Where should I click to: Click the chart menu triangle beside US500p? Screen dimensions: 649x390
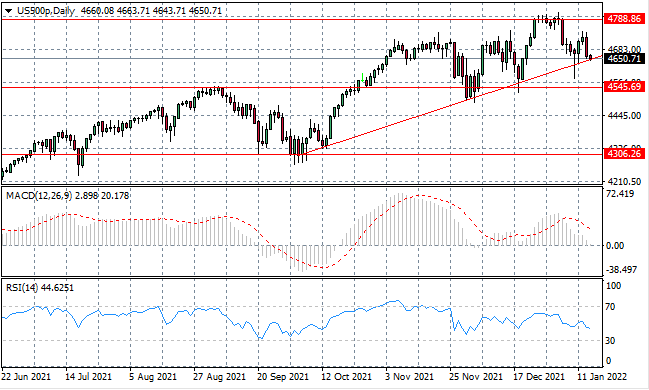click(x=8, y=11)
